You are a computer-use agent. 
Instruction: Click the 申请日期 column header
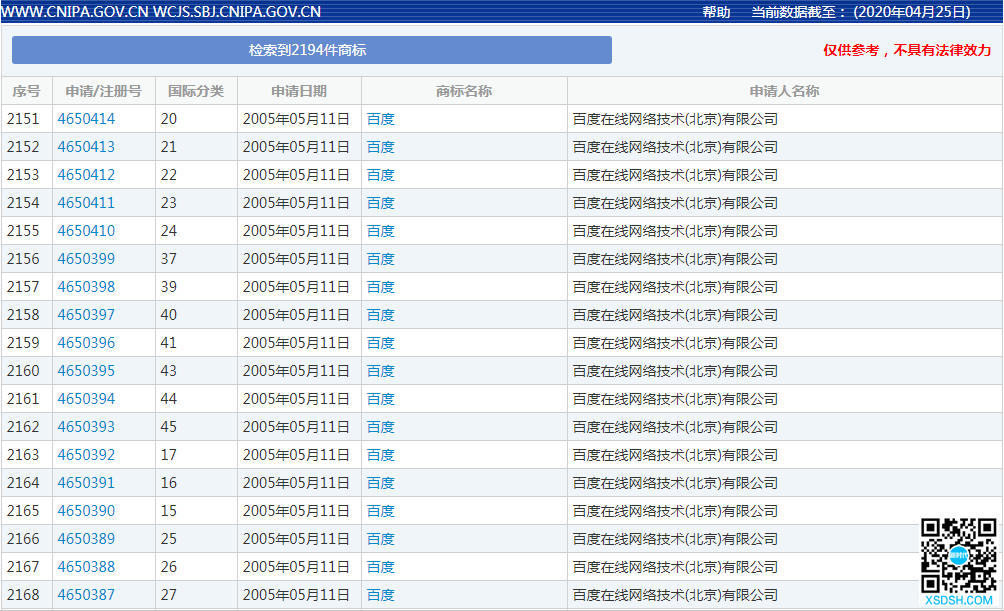click(299, 91)
